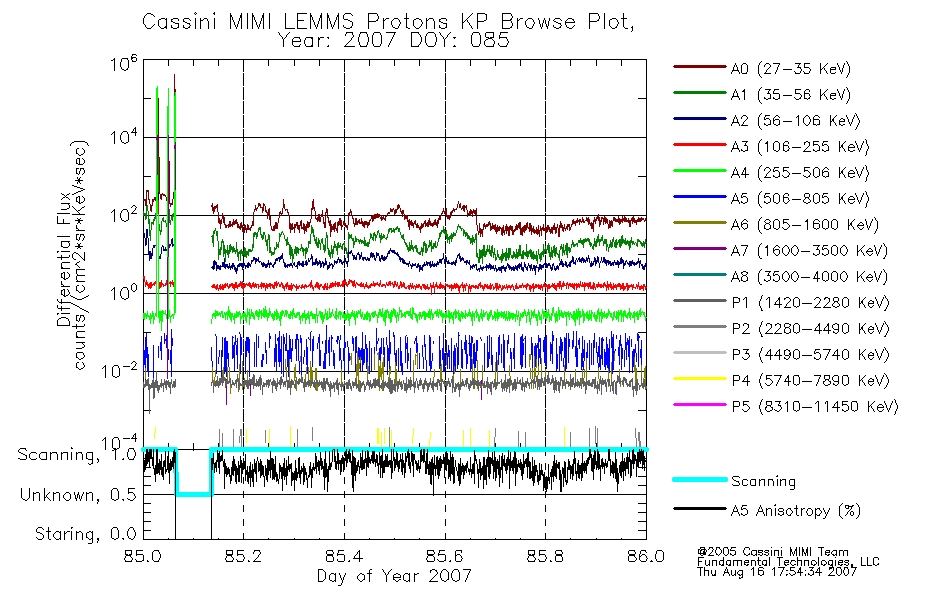Click the A3 (106-255 KeV) legend label
Viewport: 950px width, 600px height.
point(800,147)
